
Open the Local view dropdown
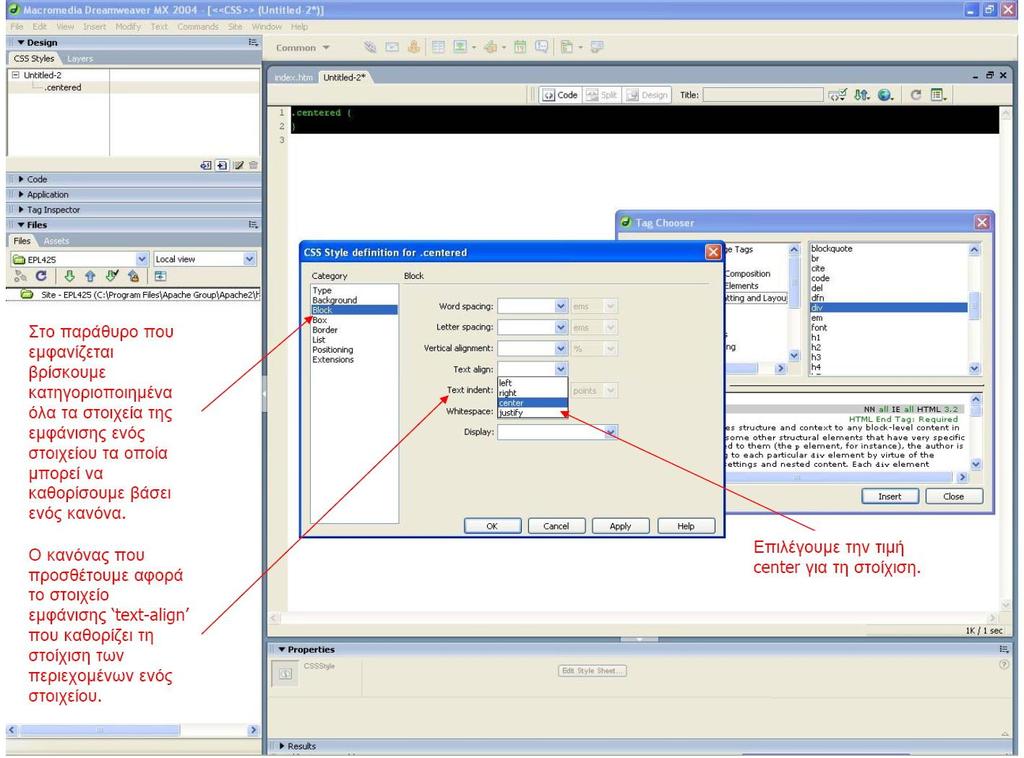(x=249, y=259)
